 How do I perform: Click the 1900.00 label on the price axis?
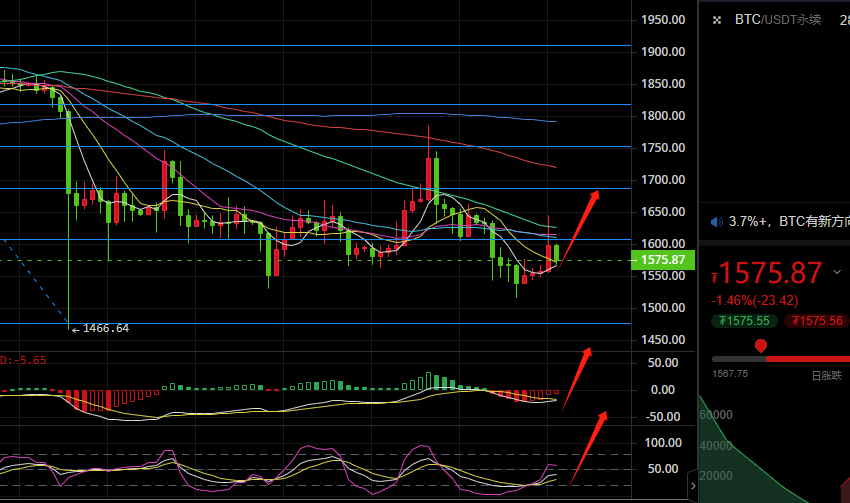pyautogui.click(x=663, y=52)
